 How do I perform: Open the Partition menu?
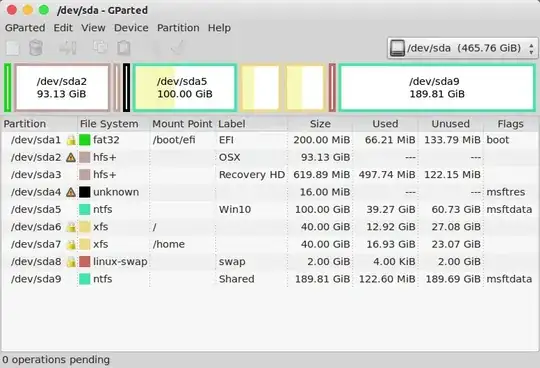[178, 28]
